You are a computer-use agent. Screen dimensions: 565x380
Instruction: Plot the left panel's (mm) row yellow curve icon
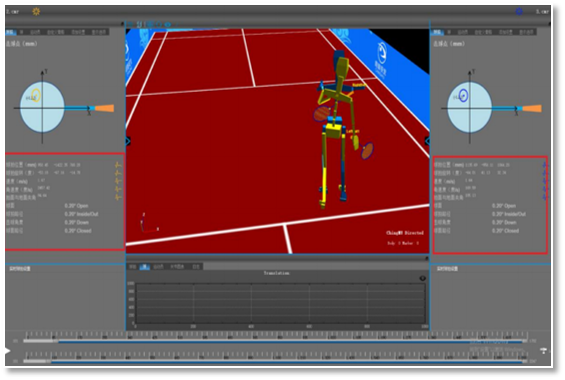coord(118,165)
